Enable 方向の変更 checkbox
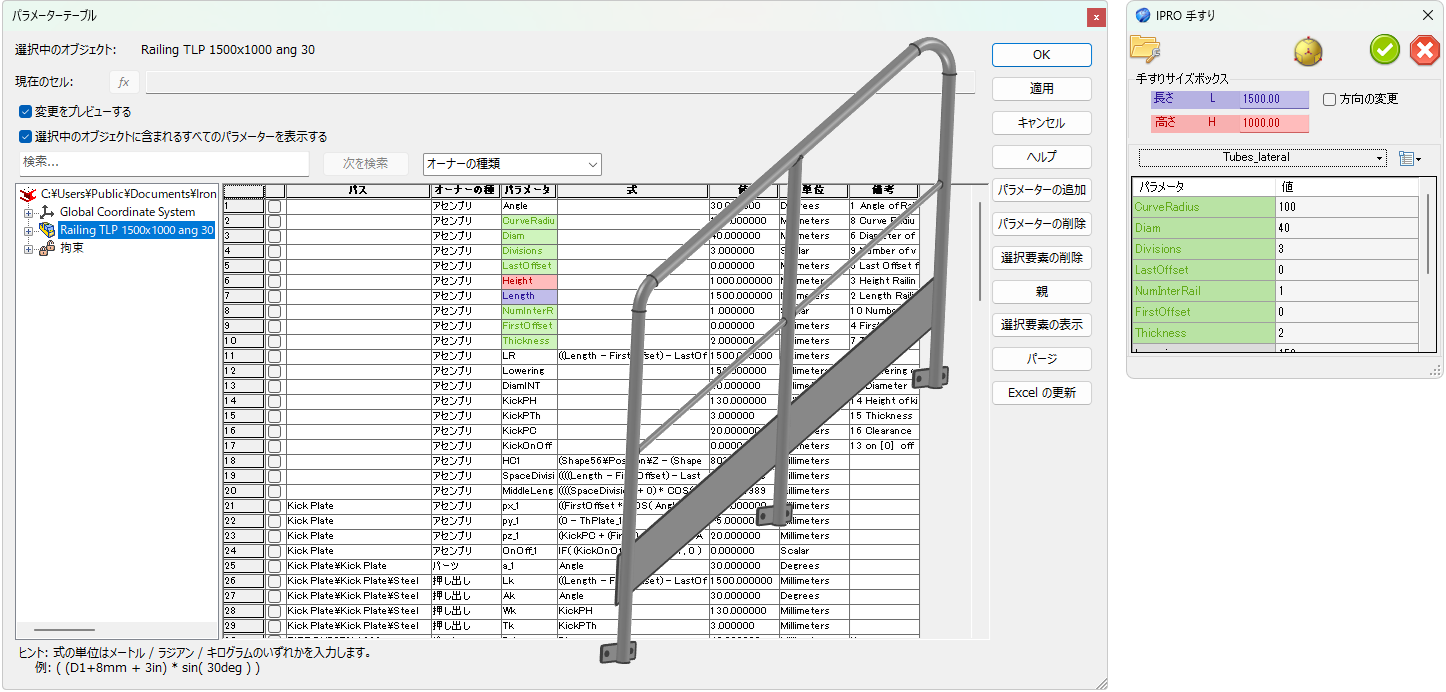 pos(1330,99)
